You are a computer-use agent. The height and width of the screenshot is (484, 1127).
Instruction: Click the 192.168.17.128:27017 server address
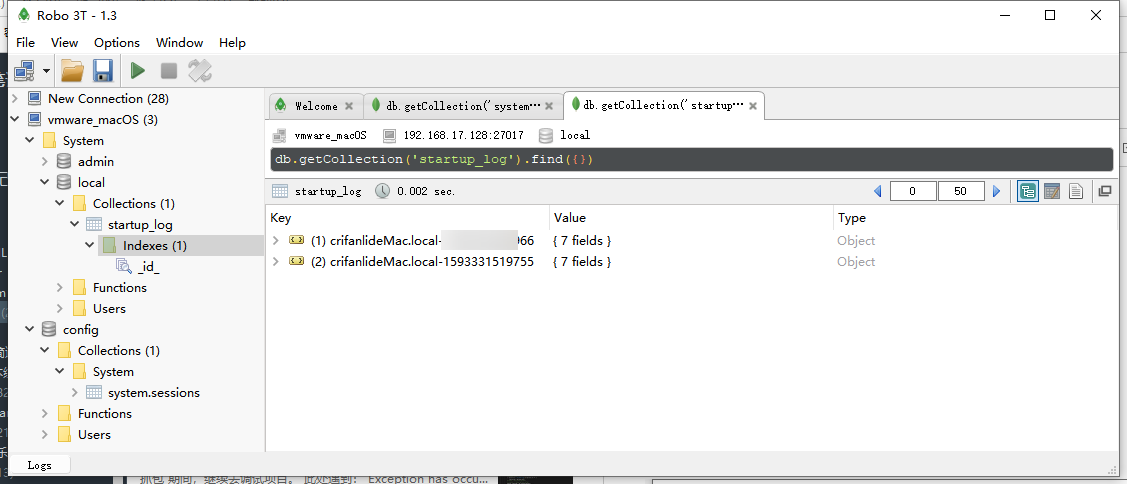tap(464, 135)
